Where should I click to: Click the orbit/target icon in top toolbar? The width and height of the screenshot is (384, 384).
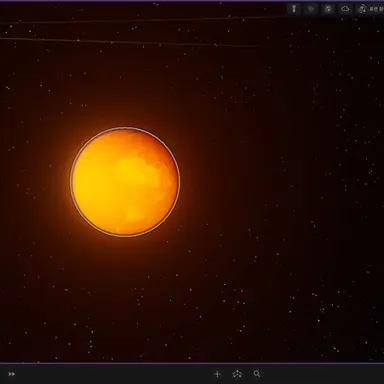click(311, 9)
